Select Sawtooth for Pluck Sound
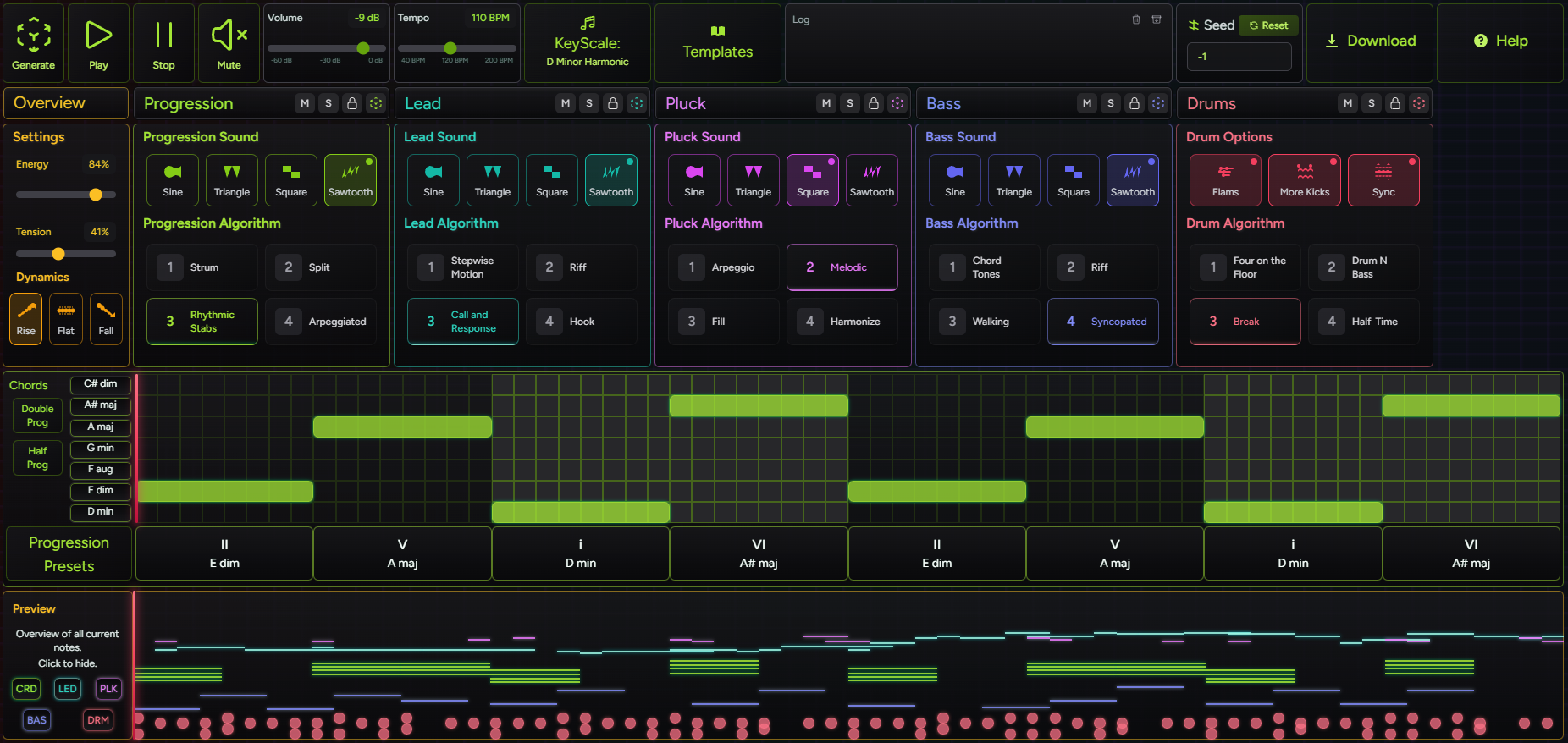The image size is (1568, 743). click(872, 180)
